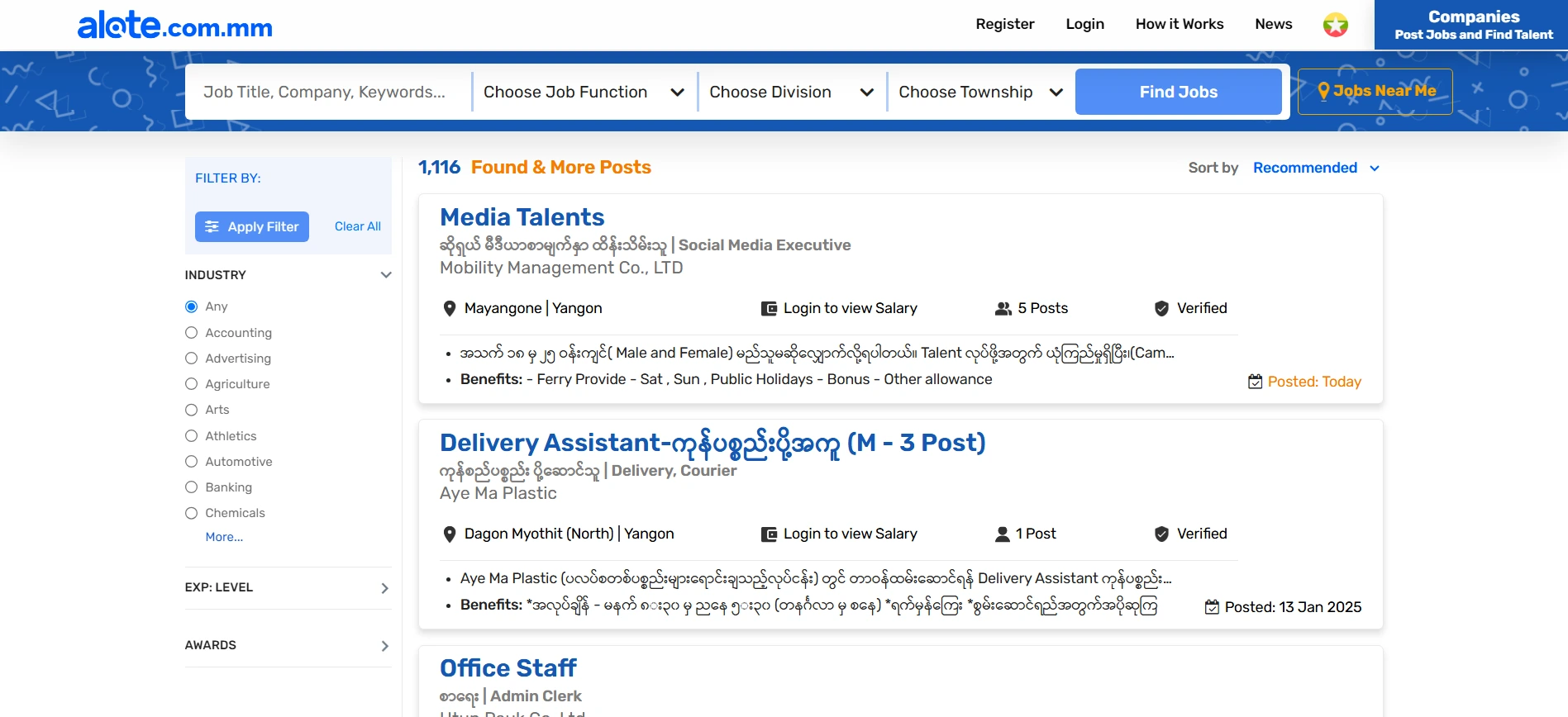The image size is (1568, 717).
Task: Select the Accounting industry radio button
Action: click(192, 332)
